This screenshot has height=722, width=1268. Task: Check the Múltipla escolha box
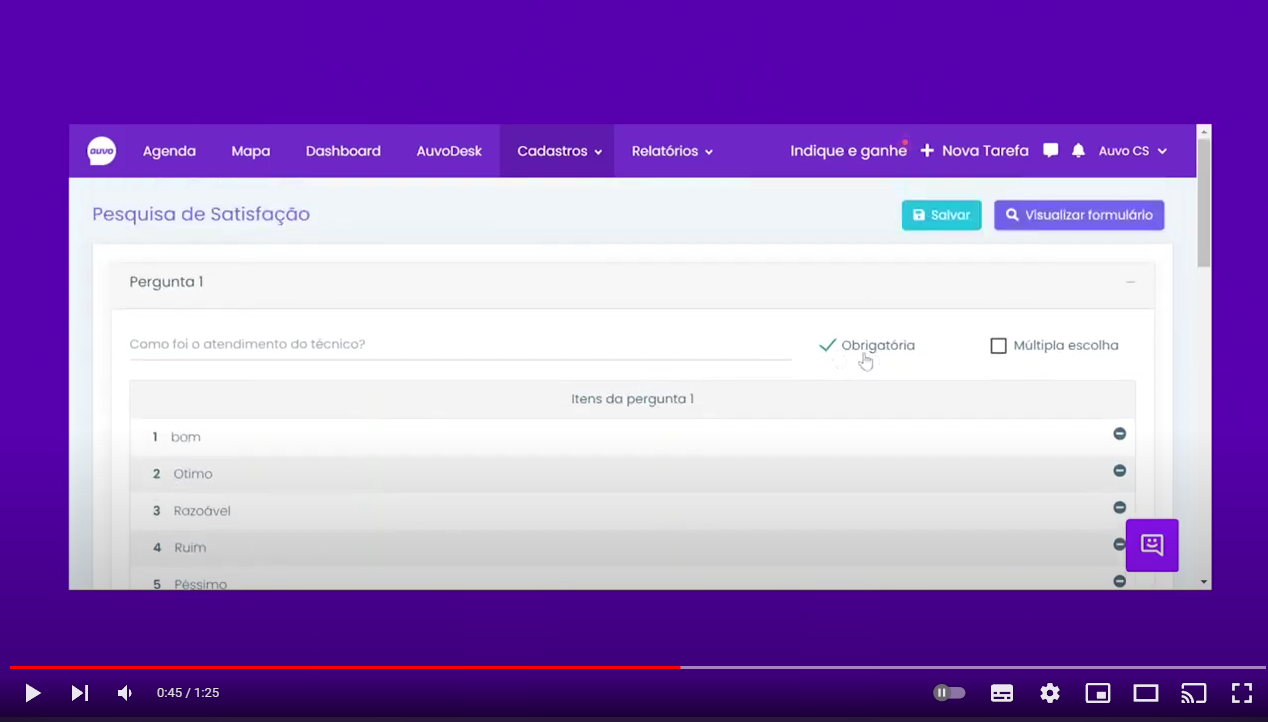[998, 346]
